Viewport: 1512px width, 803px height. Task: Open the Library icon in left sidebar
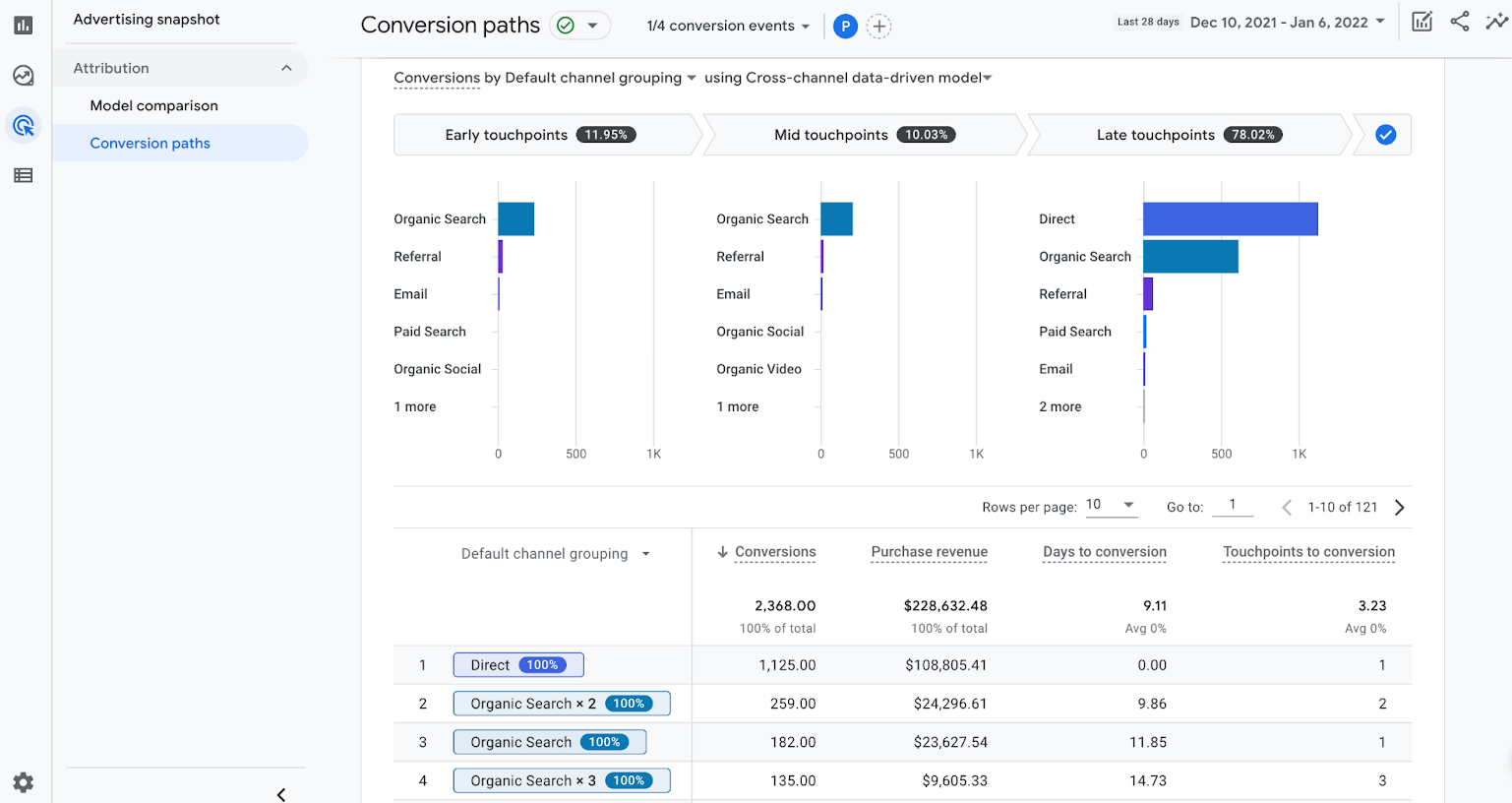point(24,174)
